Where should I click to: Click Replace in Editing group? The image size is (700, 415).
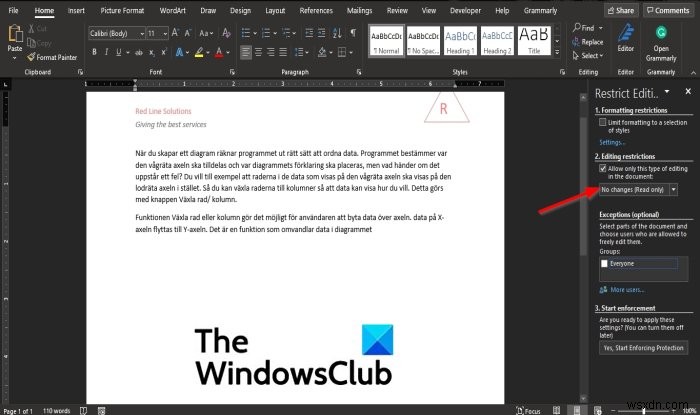588,42
